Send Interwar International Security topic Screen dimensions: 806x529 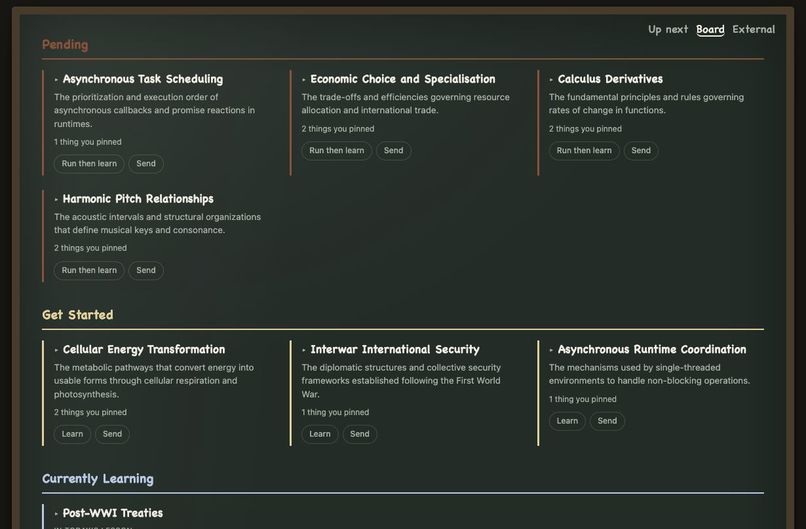(360, 434)
